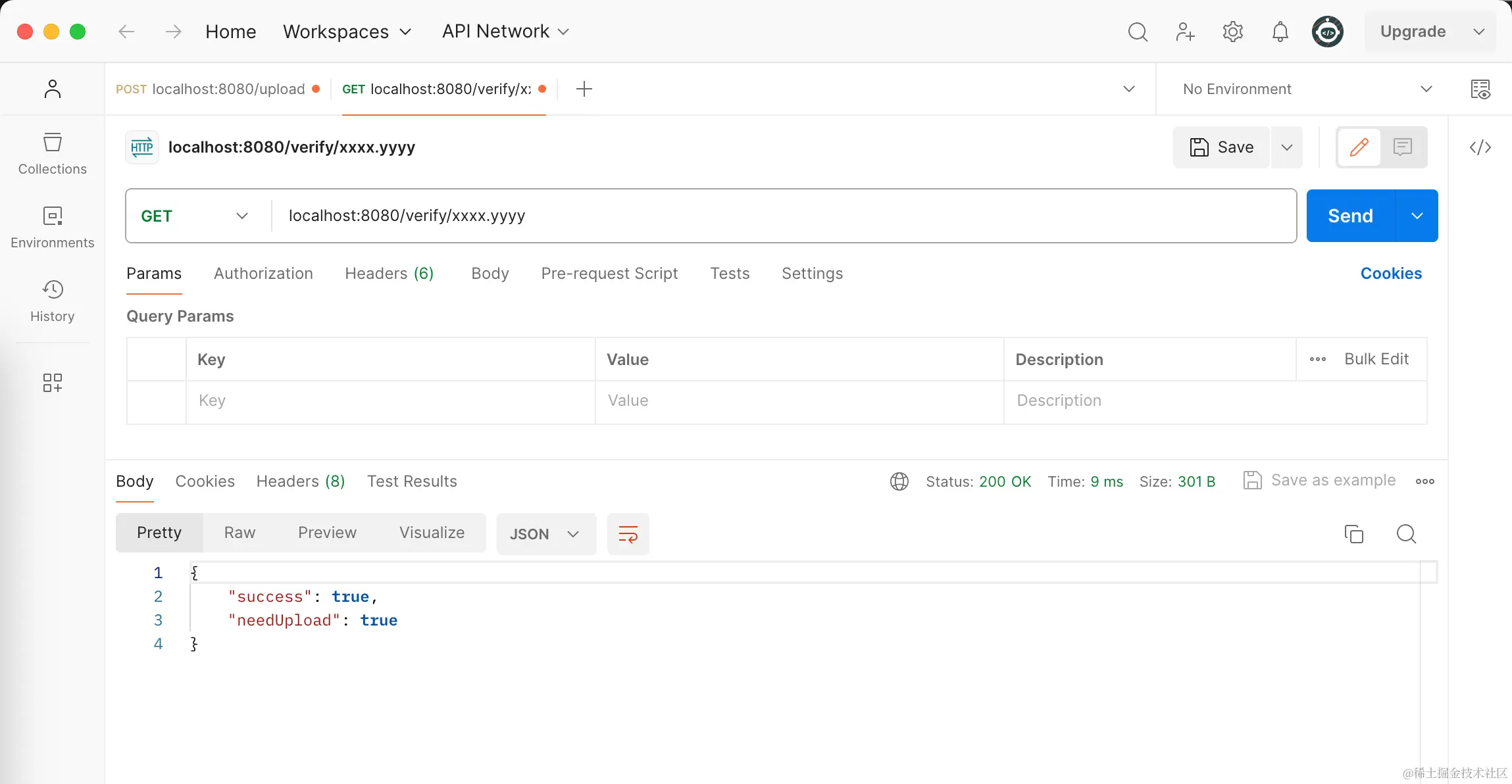Viewport: 1512px width, 784px height.
Task: Click the query param Key field
Action: coord(391,401)
